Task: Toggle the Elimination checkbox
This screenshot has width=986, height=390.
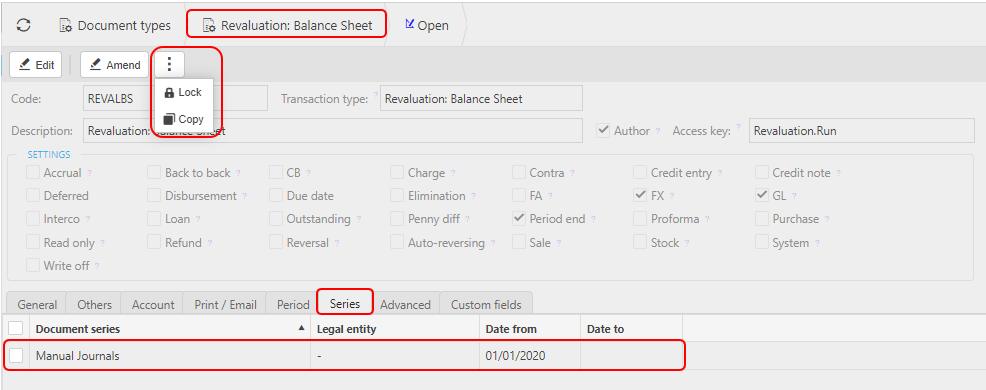Action: (x=397, y=196)
